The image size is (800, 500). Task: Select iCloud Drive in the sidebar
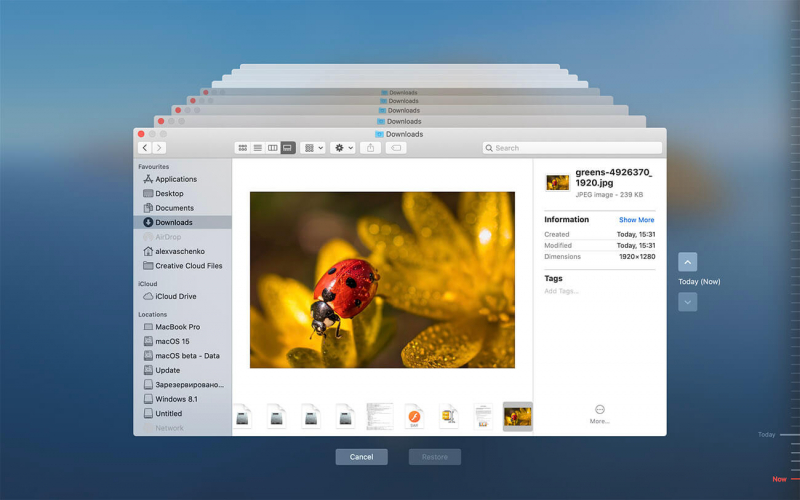175,296
